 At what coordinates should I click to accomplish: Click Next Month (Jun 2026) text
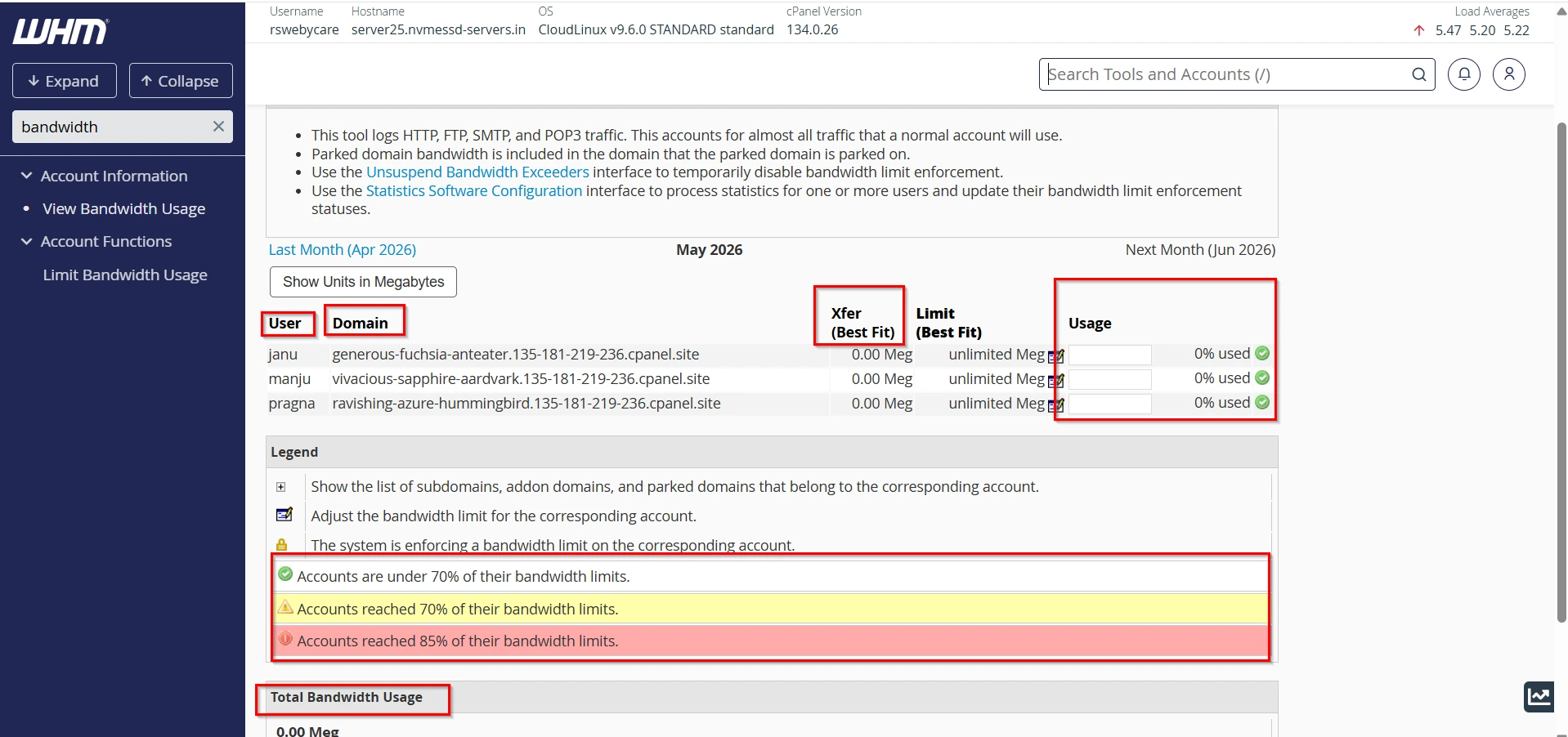(1200, 250)
